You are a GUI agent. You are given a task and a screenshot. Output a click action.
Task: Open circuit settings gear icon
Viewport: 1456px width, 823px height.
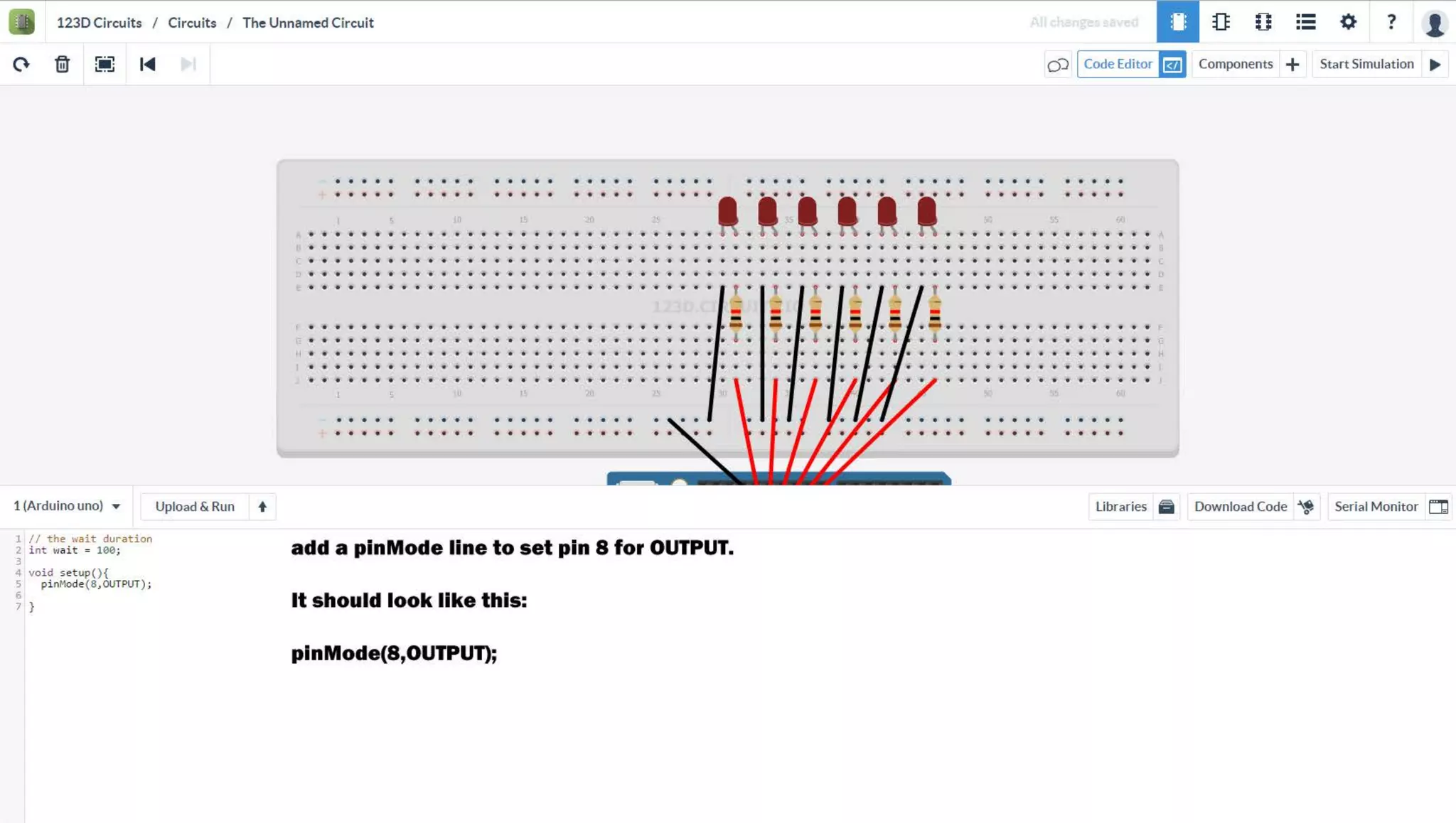[1348, 22]
